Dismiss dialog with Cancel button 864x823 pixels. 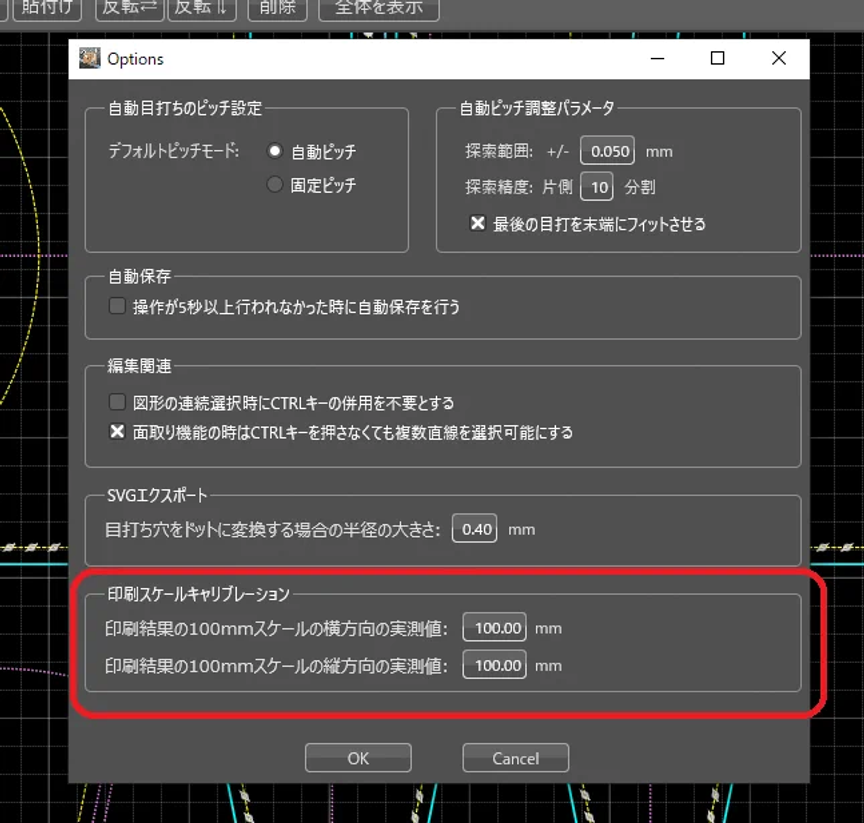[x=516, y=758]
